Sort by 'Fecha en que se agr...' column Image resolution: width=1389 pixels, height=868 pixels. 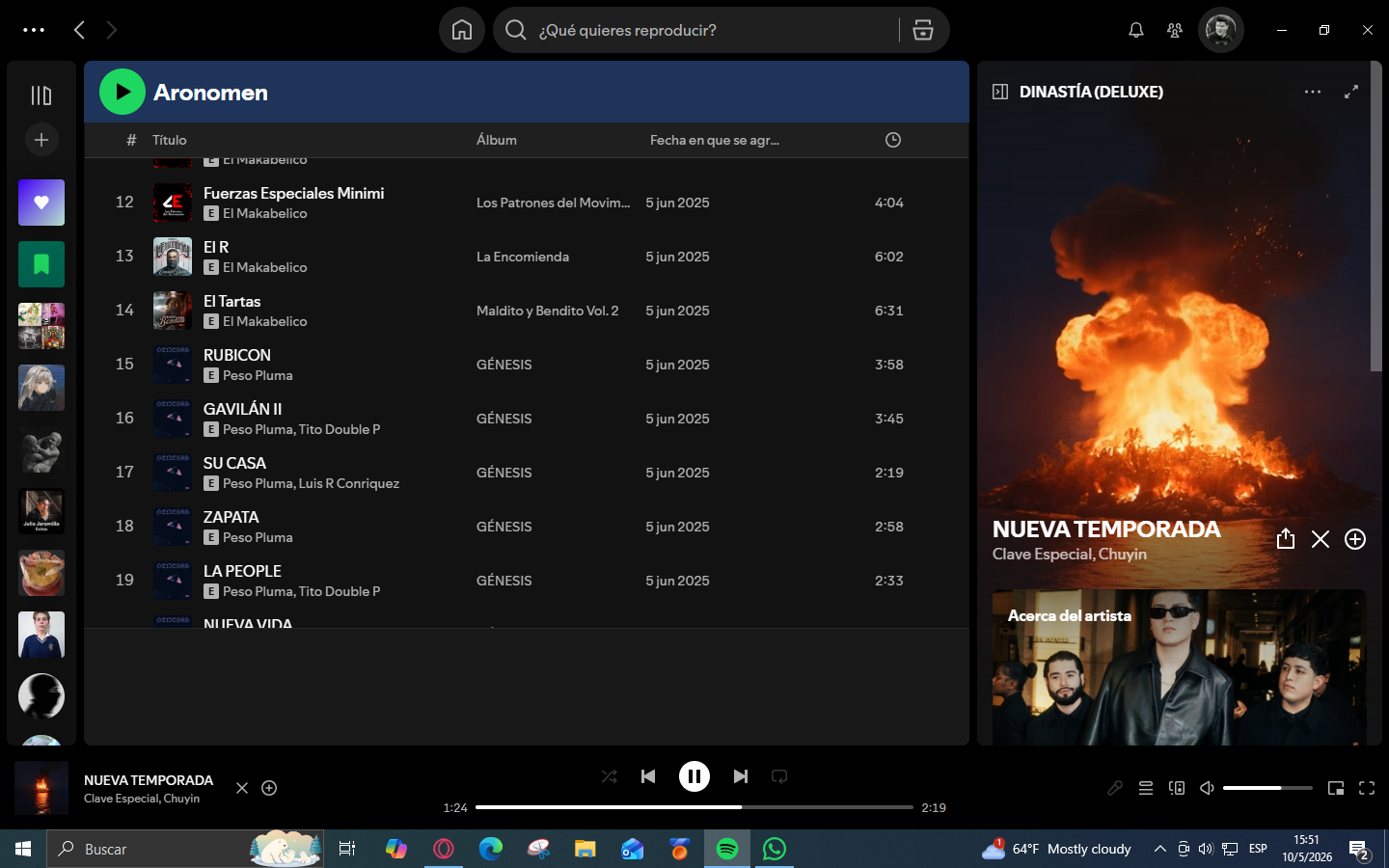coord(715,140)
